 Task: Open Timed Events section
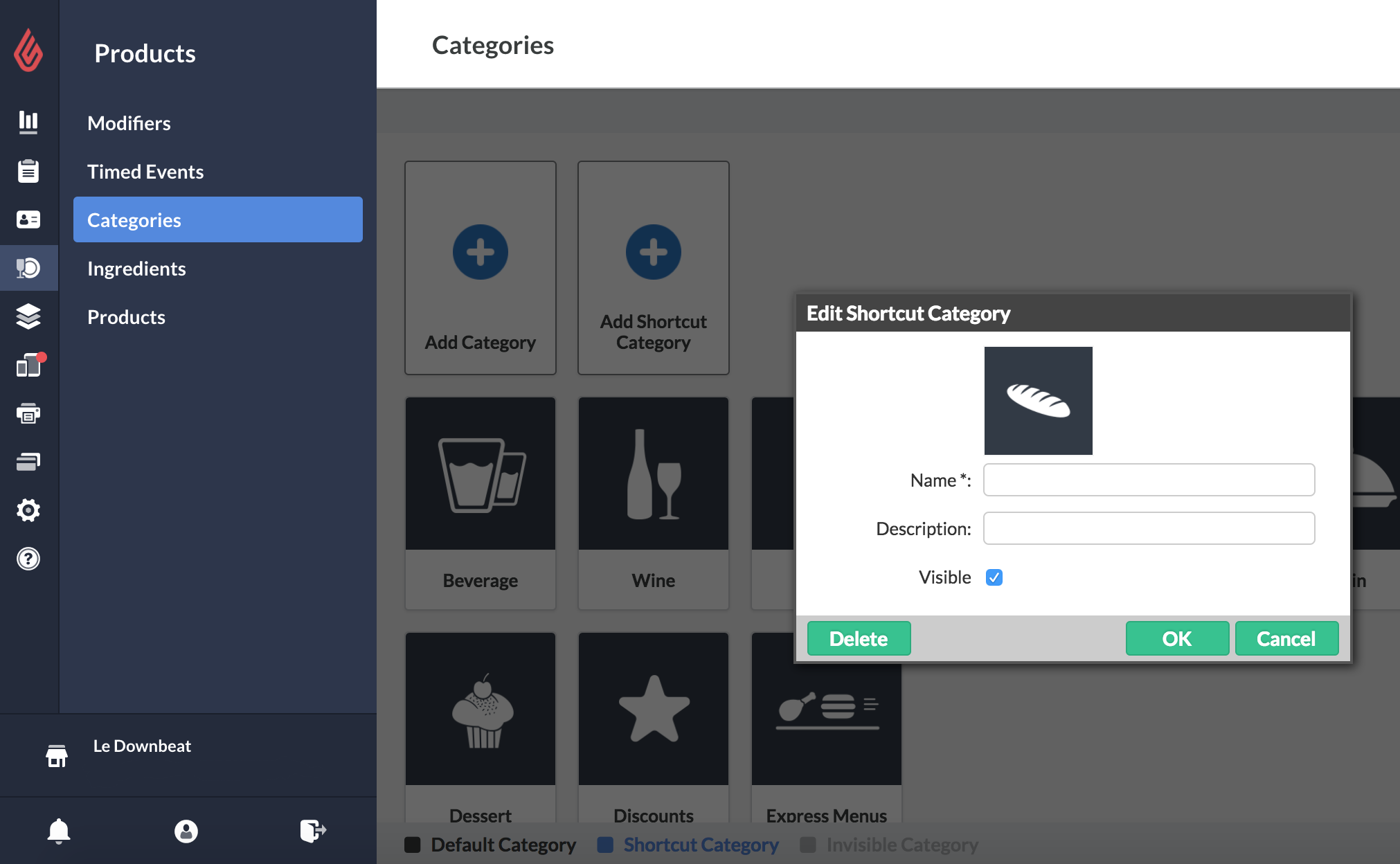tap(146, 171)
